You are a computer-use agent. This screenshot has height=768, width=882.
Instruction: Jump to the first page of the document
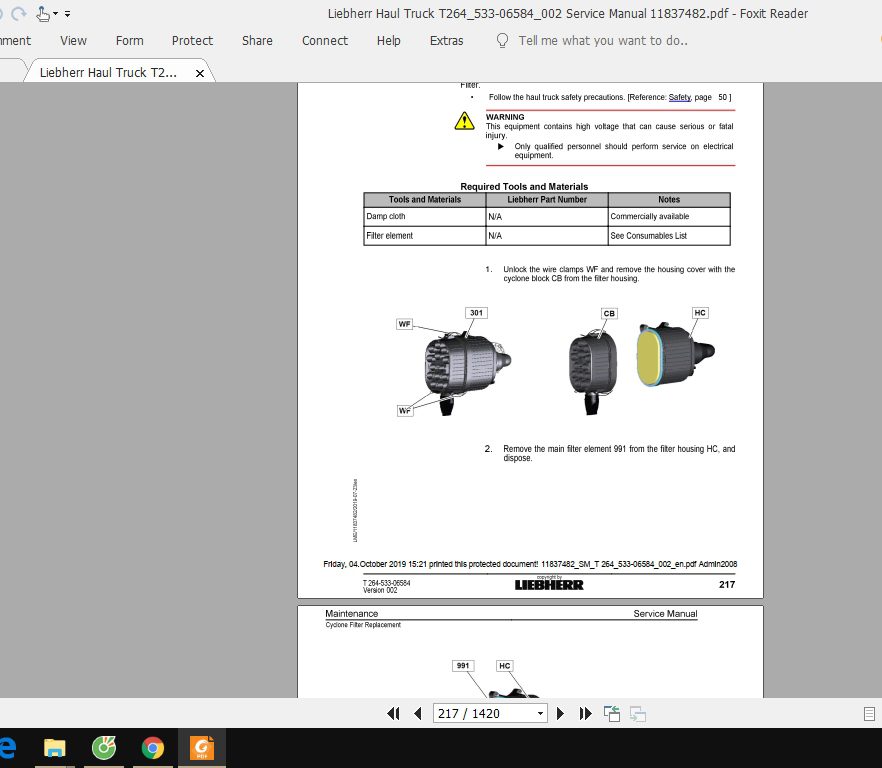click(x=394, y=713)
